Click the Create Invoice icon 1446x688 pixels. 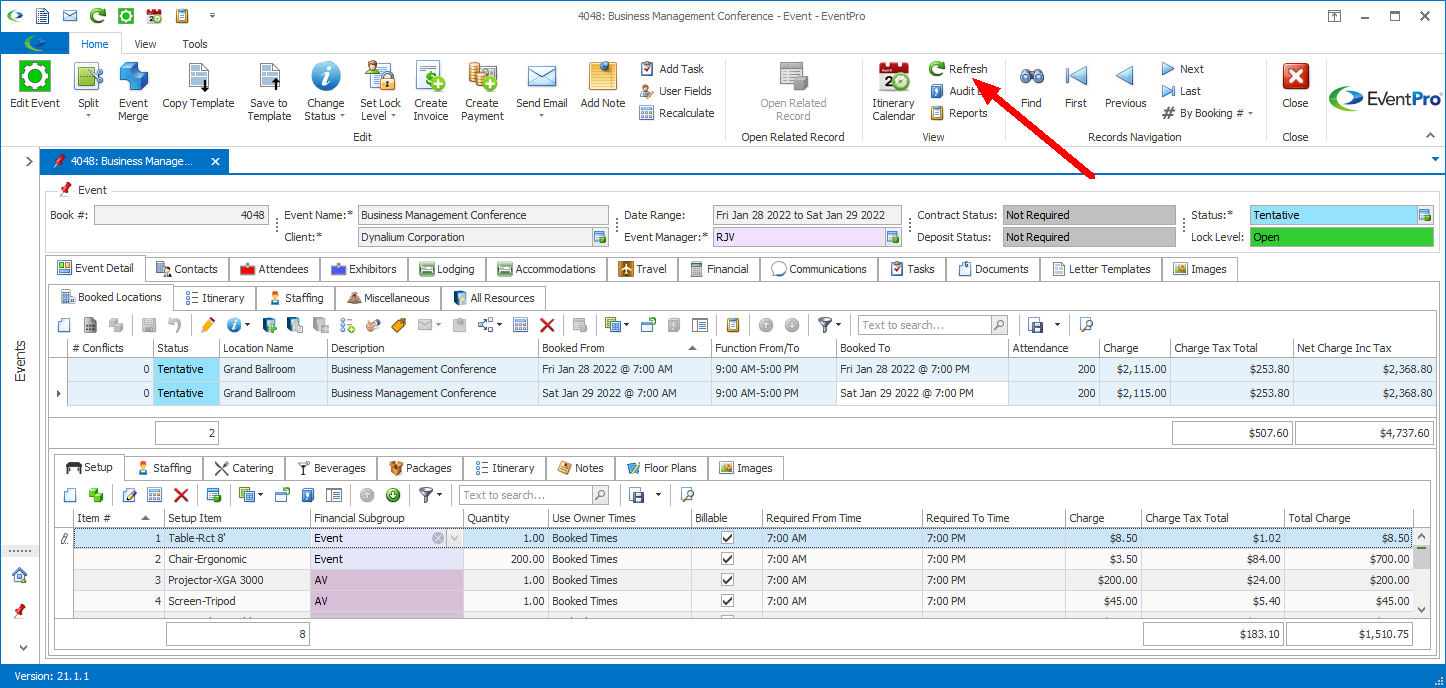point(431,78)
